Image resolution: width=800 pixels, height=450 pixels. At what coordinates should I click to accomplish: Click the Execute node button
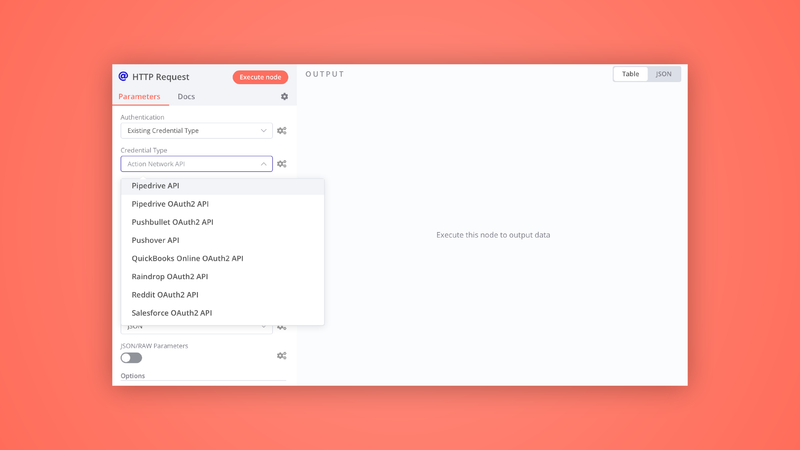point(260,77)
